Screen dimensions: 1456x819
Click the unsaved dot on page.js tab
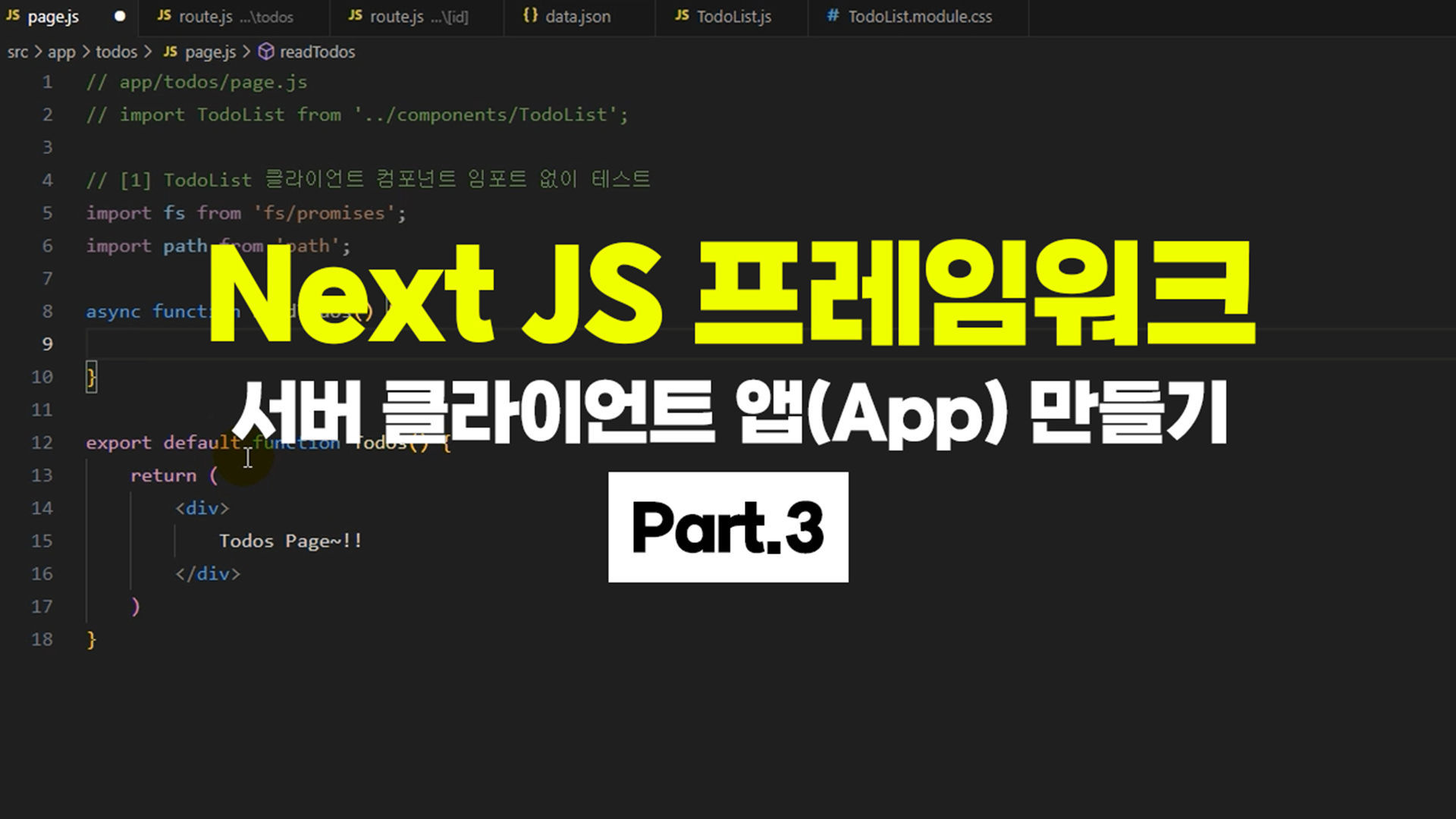coord(119,16)
